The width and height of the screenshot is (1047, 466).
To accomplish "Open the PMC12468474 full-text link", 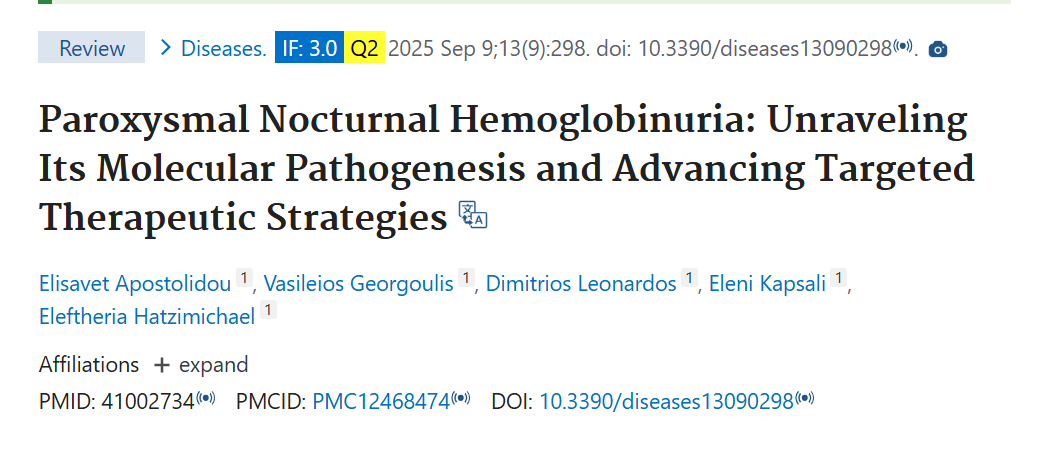I will (x=381, y=401).
